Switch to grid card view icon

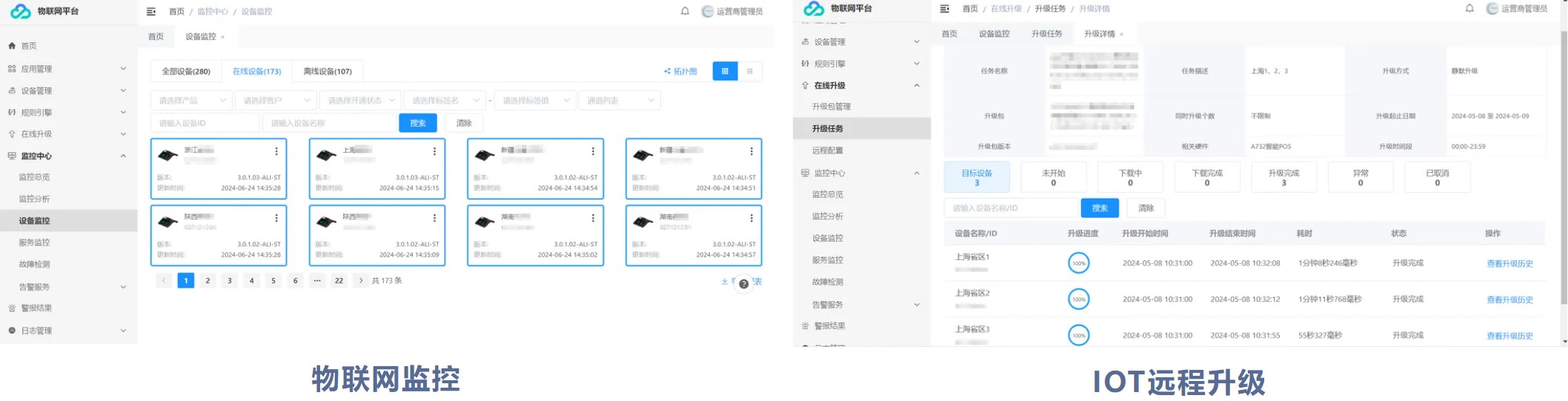[x=725, y=71]
